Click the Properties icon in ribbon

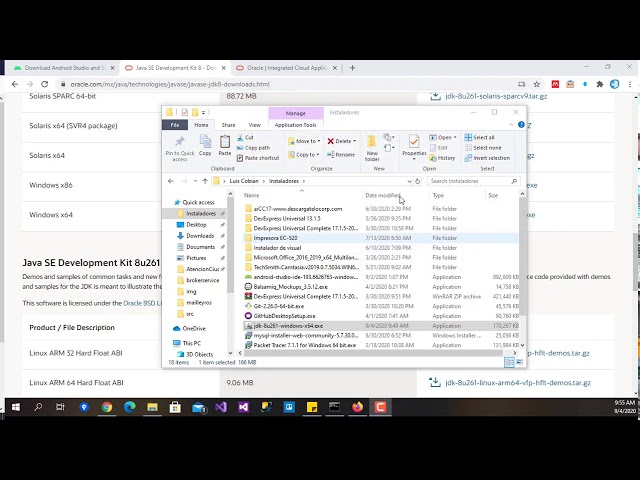point(414,141)
